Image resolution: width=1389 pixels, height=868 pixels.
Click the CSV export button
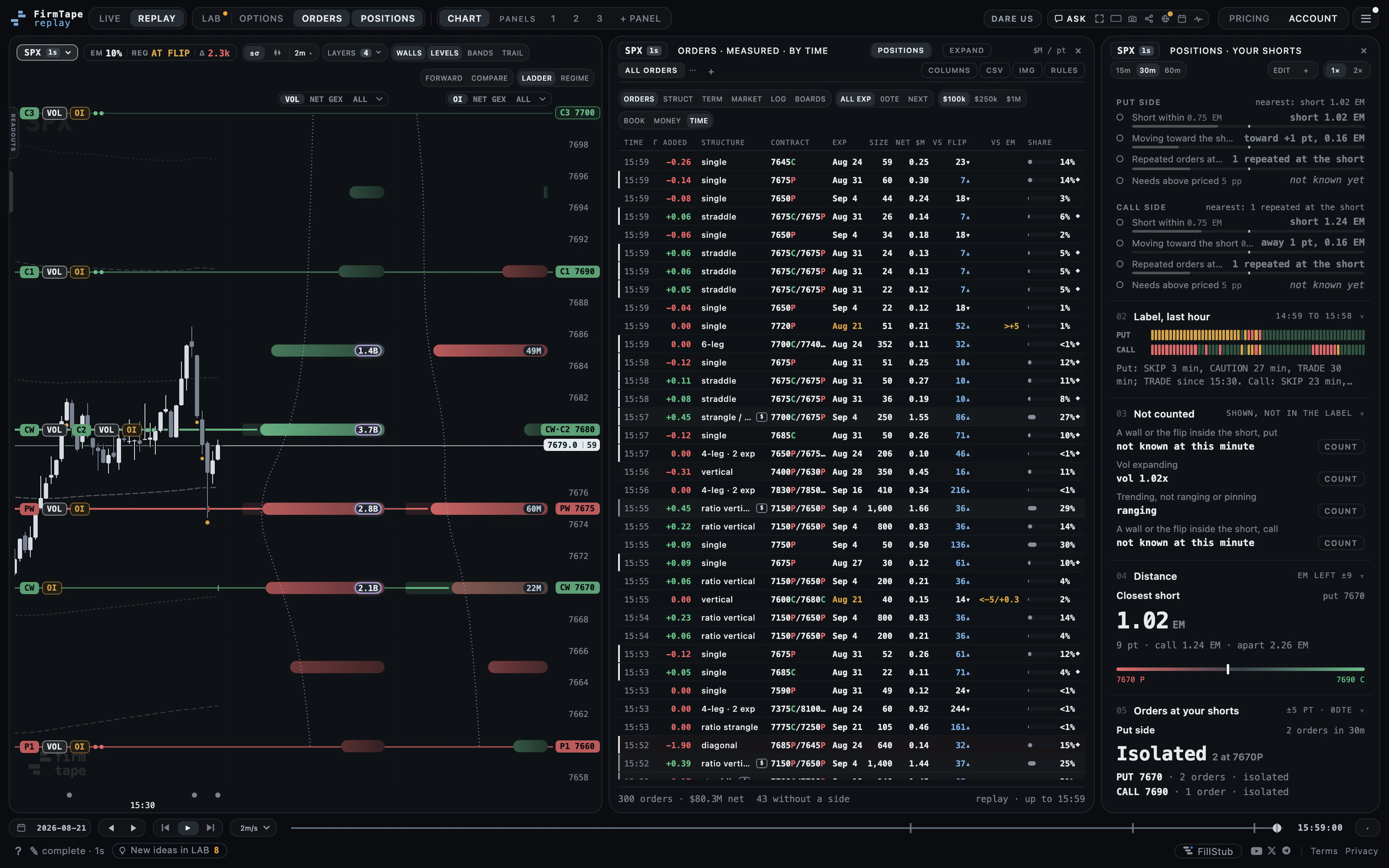[995, 70]
